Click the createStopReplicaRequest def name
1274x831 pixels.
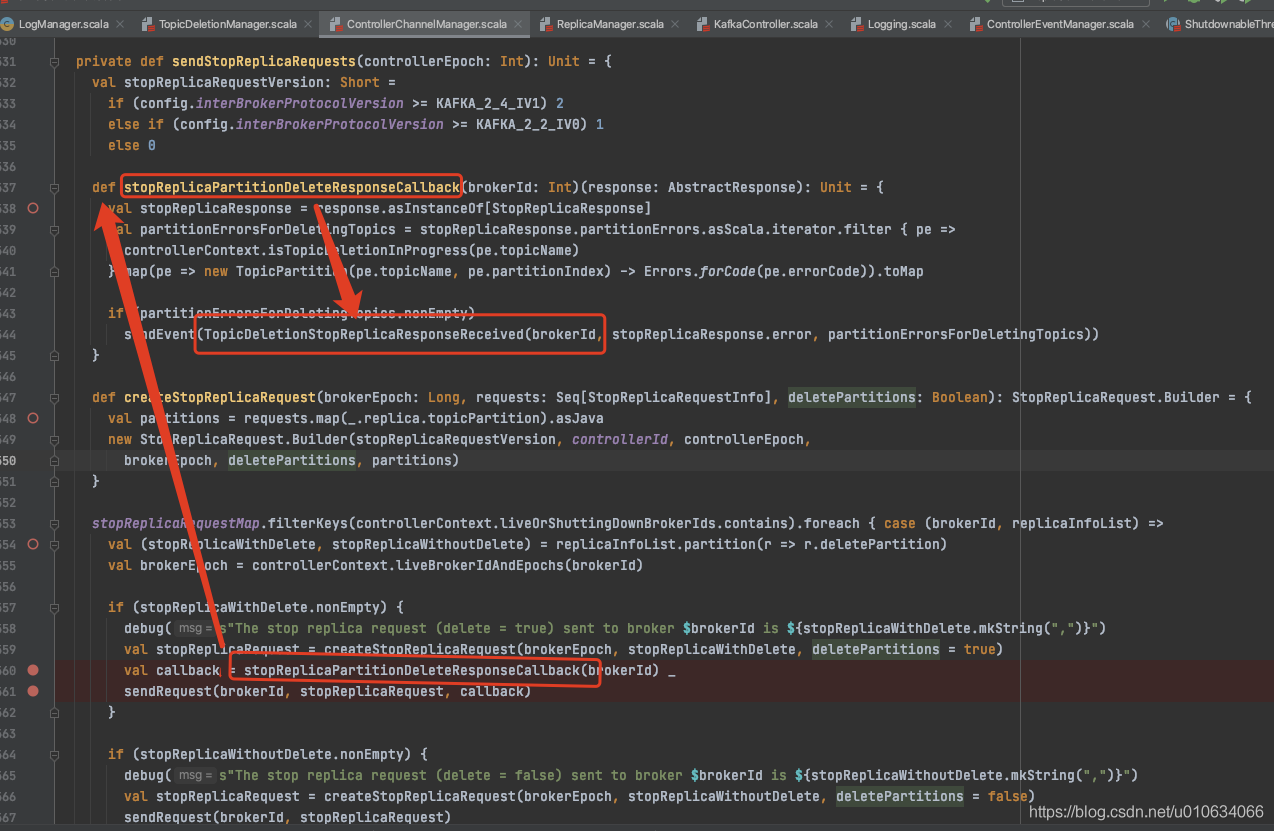point(220,397)
